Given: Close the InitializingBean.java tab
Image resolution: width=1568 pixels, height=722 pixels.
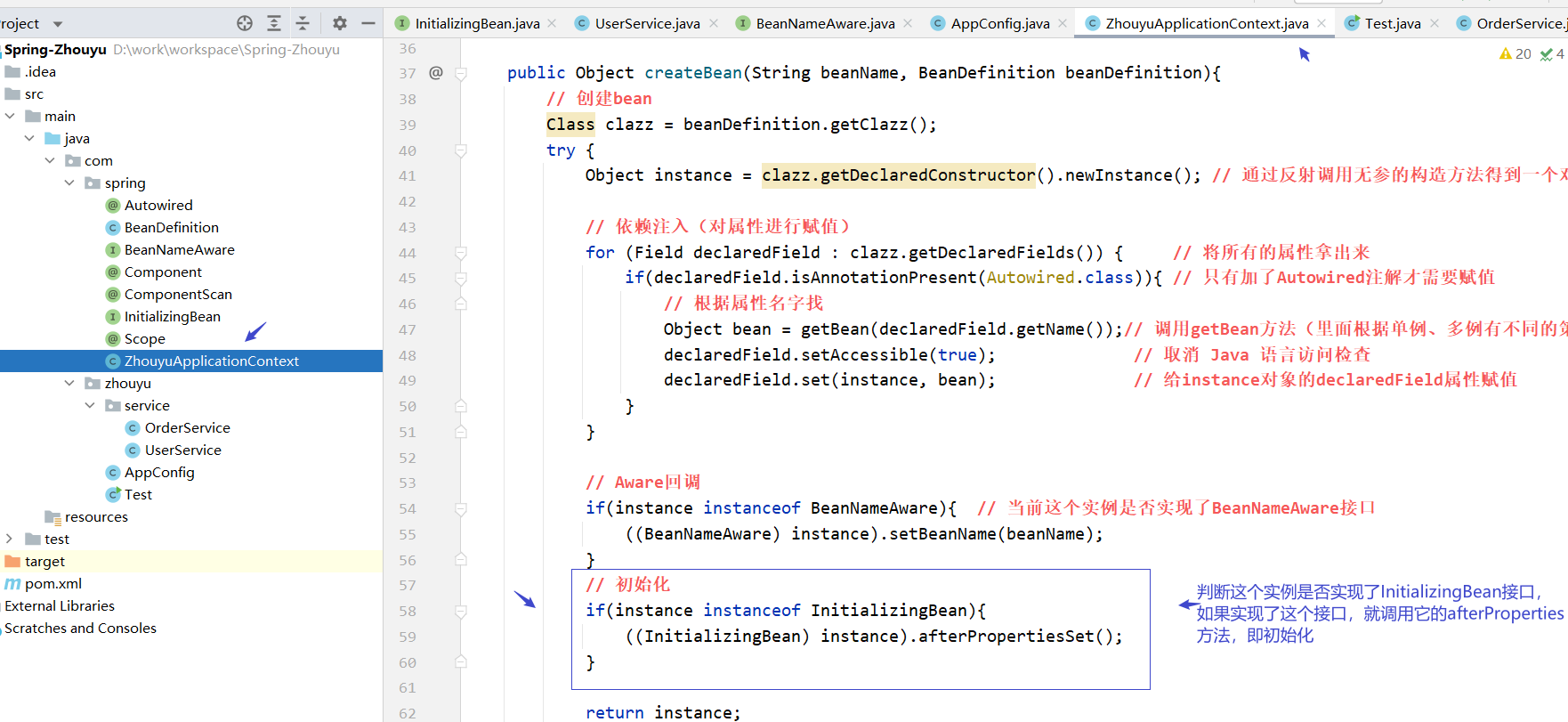Looking at the screenshot, I should click(552, 23).
